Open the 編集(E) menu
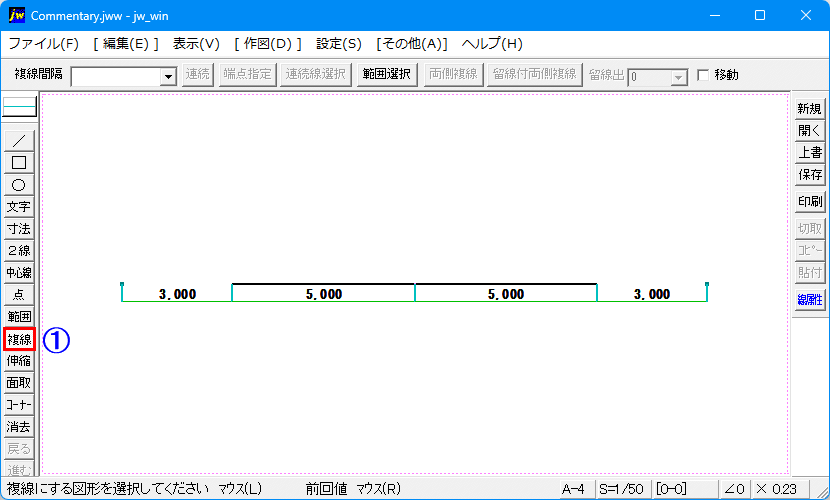 [125, 44]
